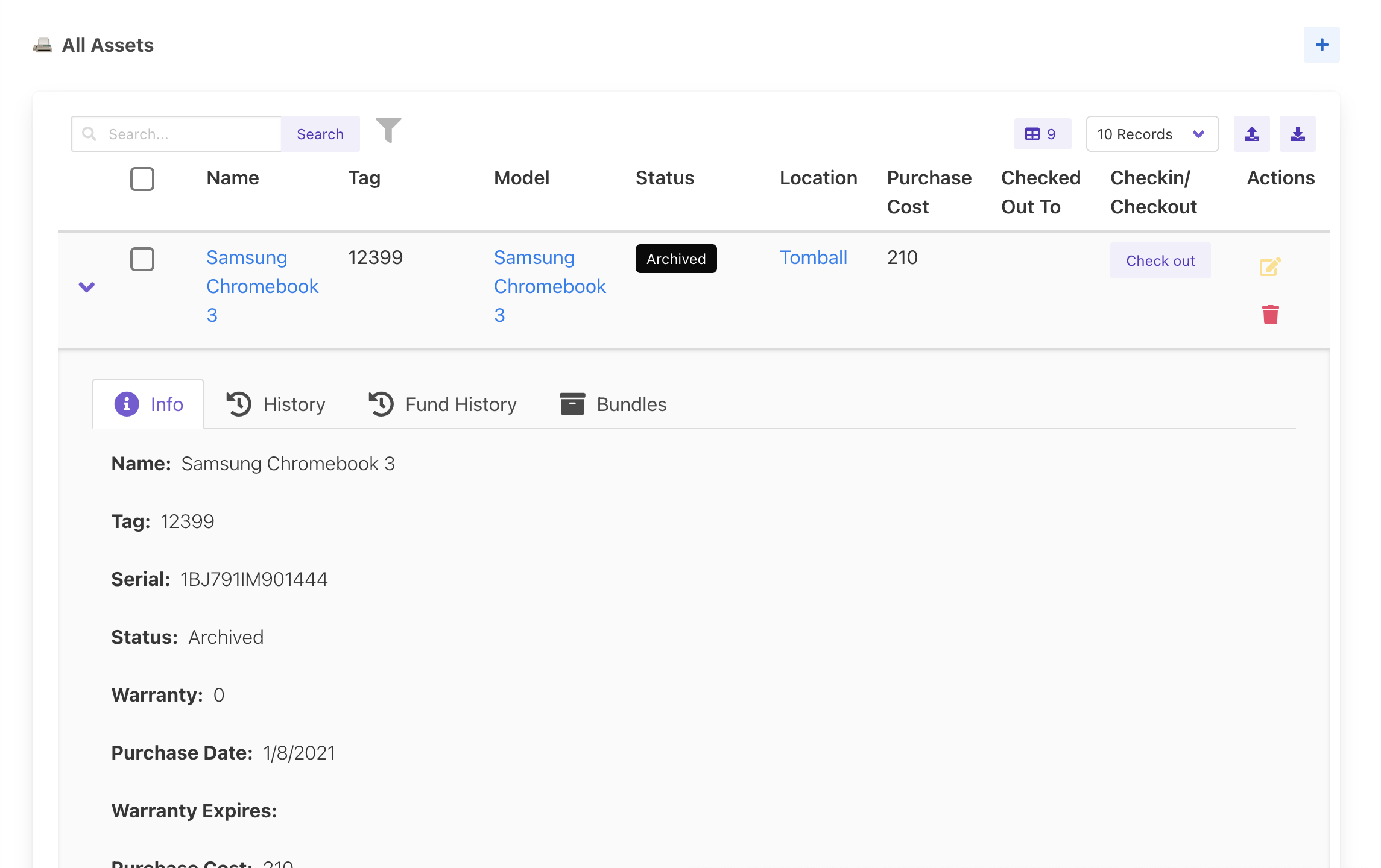Click the plus icon to add asset
This screenshot has height=868, width=1381.
[x=1321, y=45]
